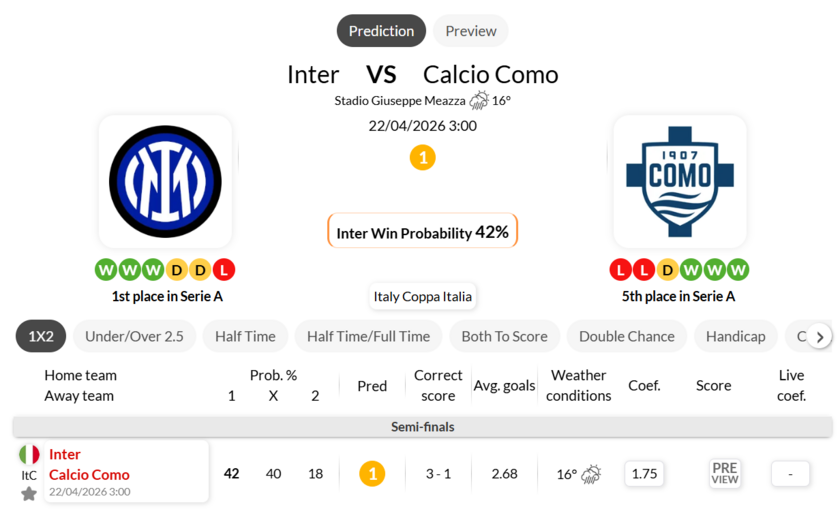Click the orange prediction circle under the date
The image size is (840, 520).
click(x=423, y=157)
